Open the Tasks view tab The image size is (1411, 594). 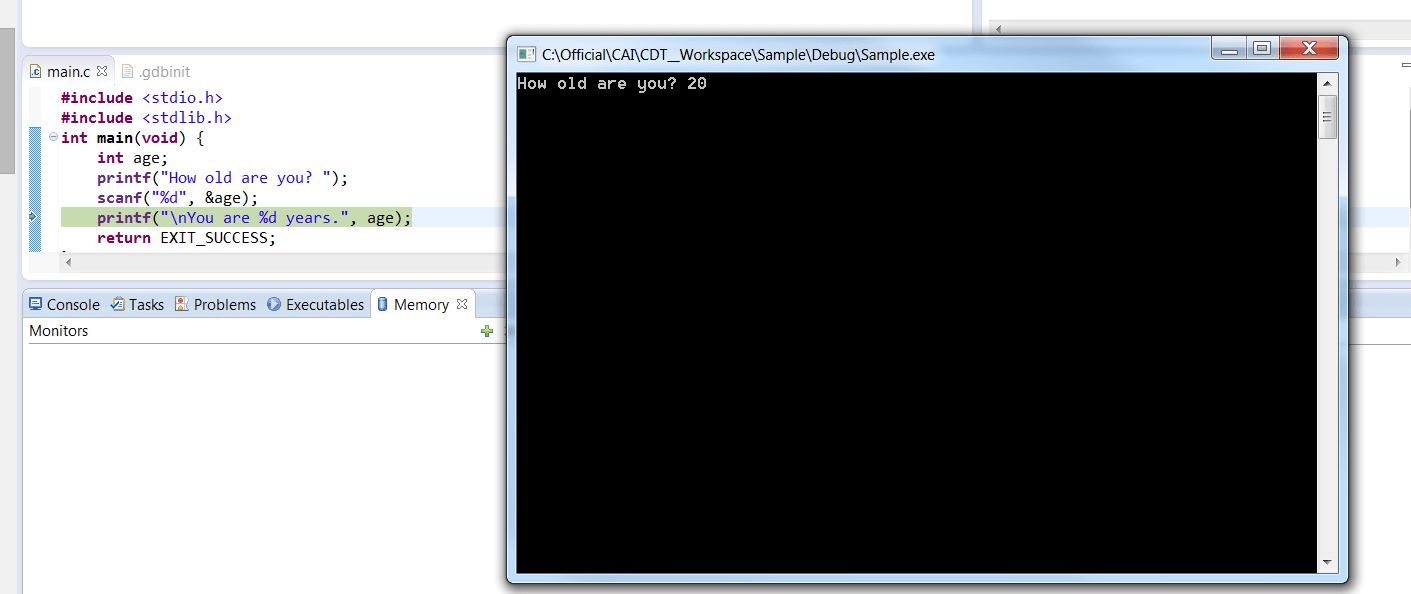(137, 305)
